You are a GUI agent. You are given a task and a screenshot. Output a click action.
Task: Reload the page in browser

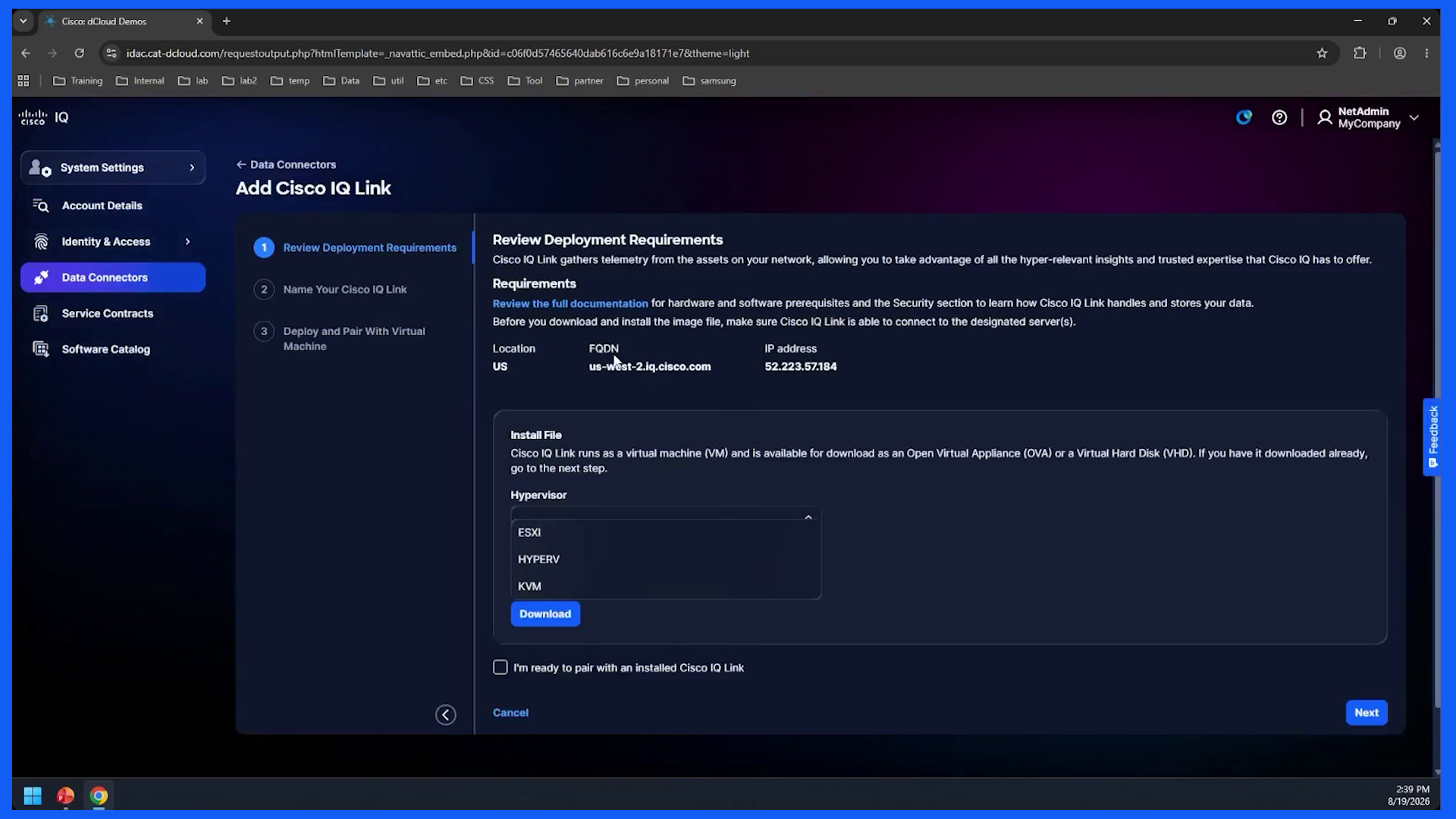point(79,53)
